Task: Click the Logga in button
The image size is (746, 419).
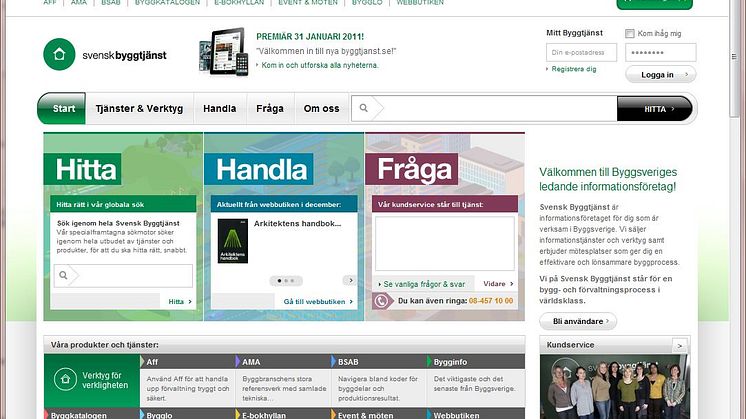Action: pos(660,75)
